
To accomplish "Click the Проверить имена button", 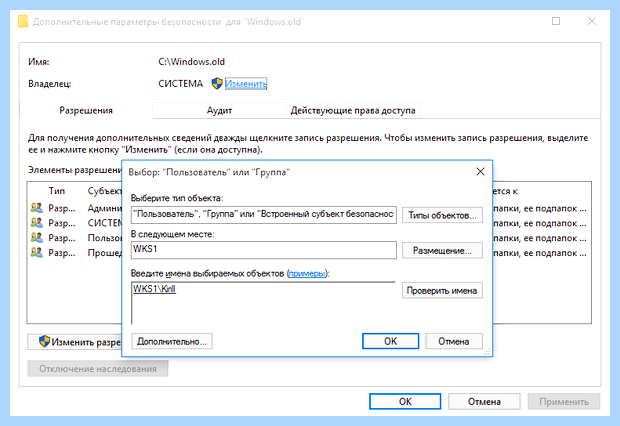I will pyautogui.click(x=442, y=290).
